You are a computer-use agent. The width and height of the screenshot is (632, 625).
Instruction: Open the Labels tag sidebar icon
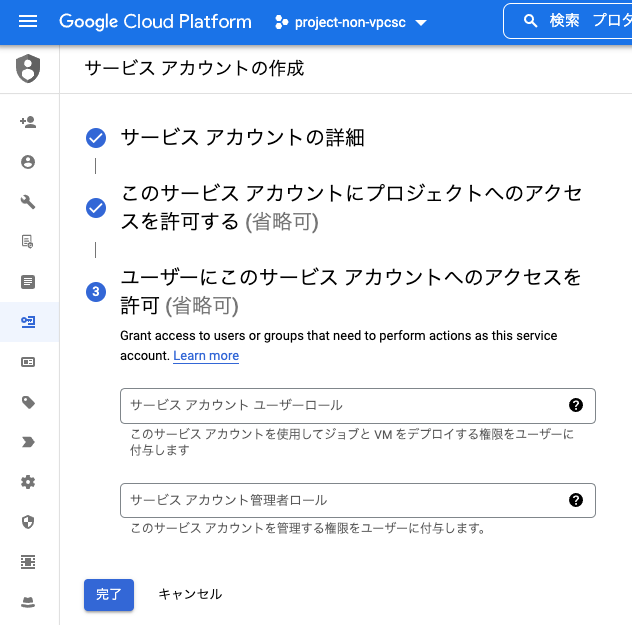coord(28,402)
